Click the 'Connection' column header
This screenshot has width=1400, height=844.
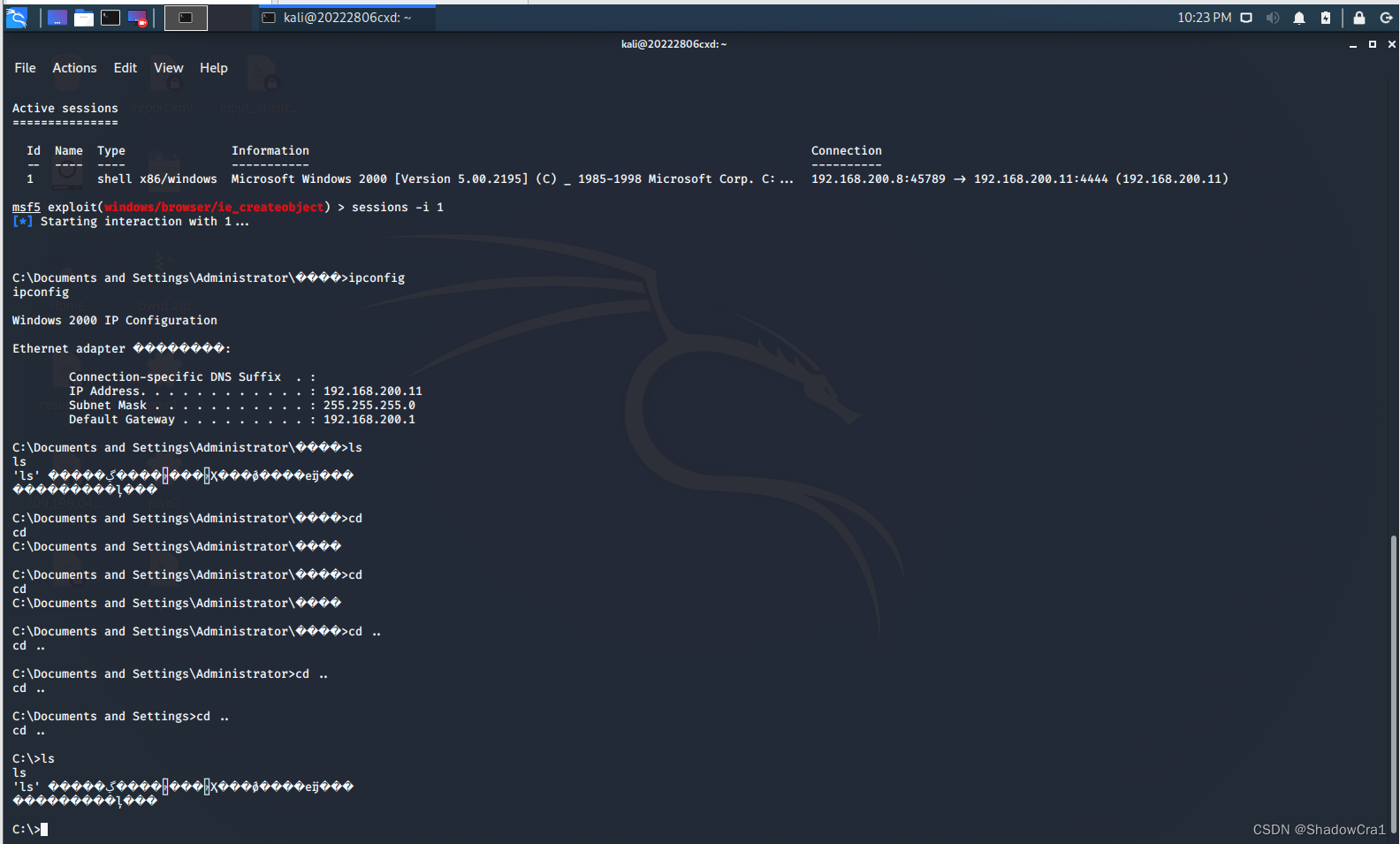847,150
